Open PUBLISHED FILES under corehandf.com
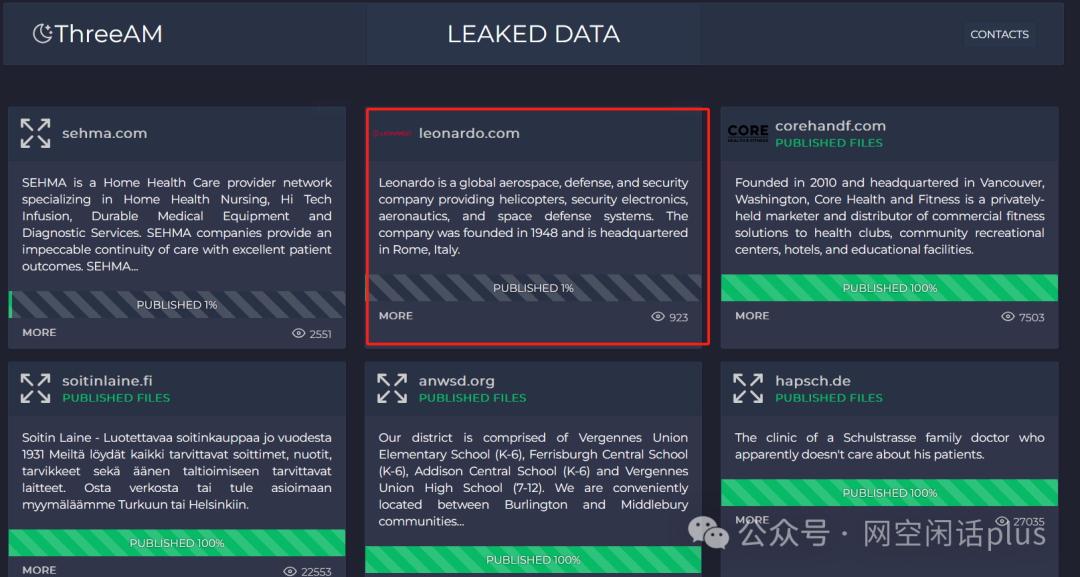This screenshot has width=1080, height=577. pos(829,143)
